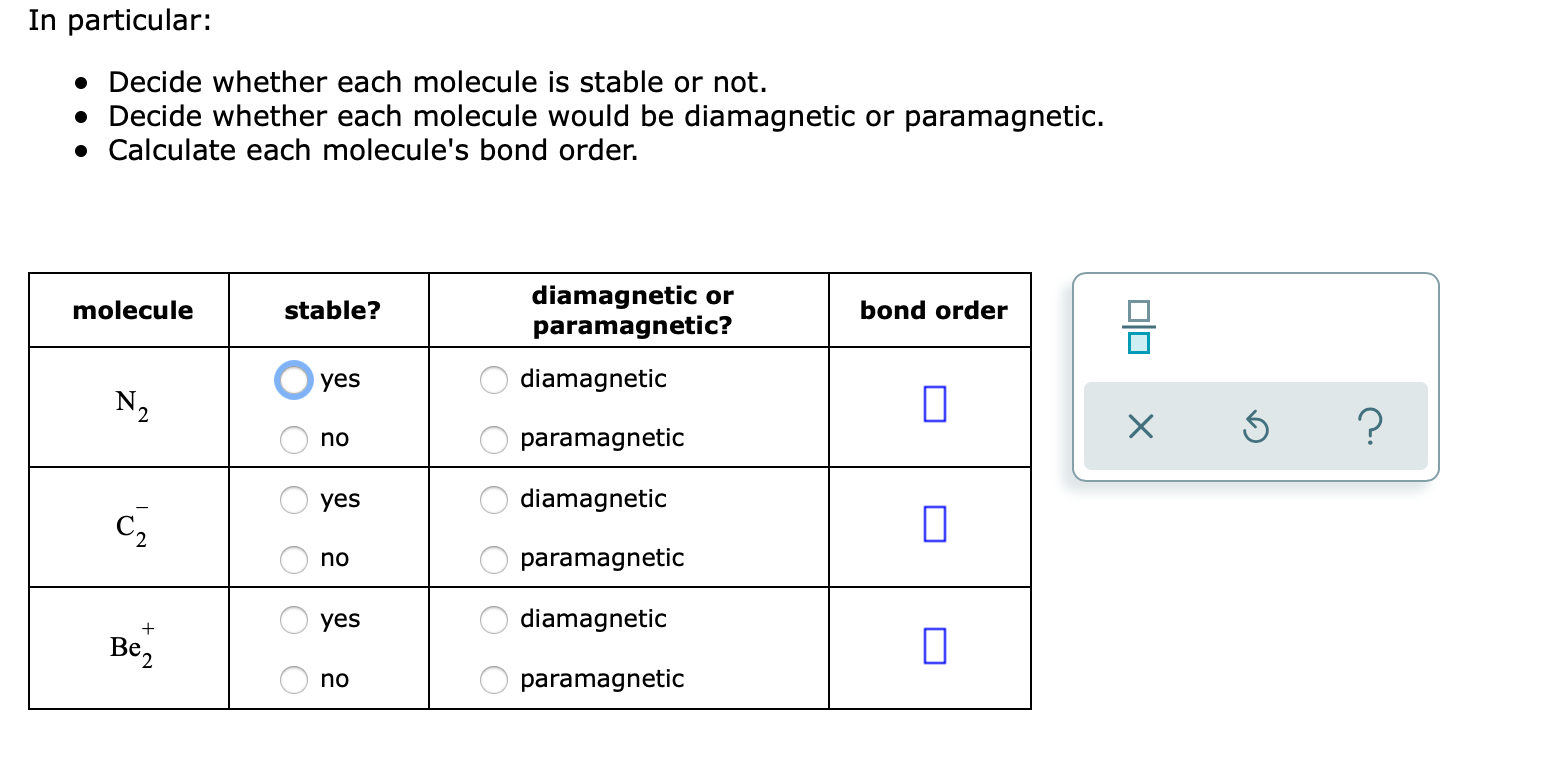
Task: Open help via the question mark icon
Action: tap(1370, 428)
